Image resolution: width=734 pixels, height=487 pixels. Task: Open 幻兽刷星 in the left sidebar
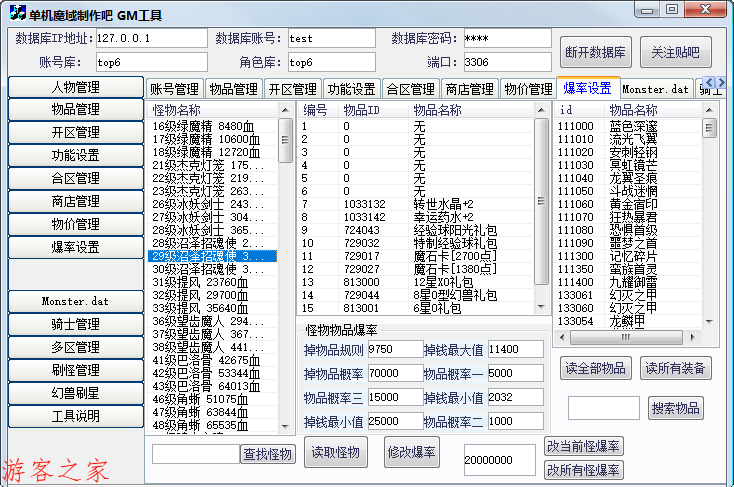[76, 393]
